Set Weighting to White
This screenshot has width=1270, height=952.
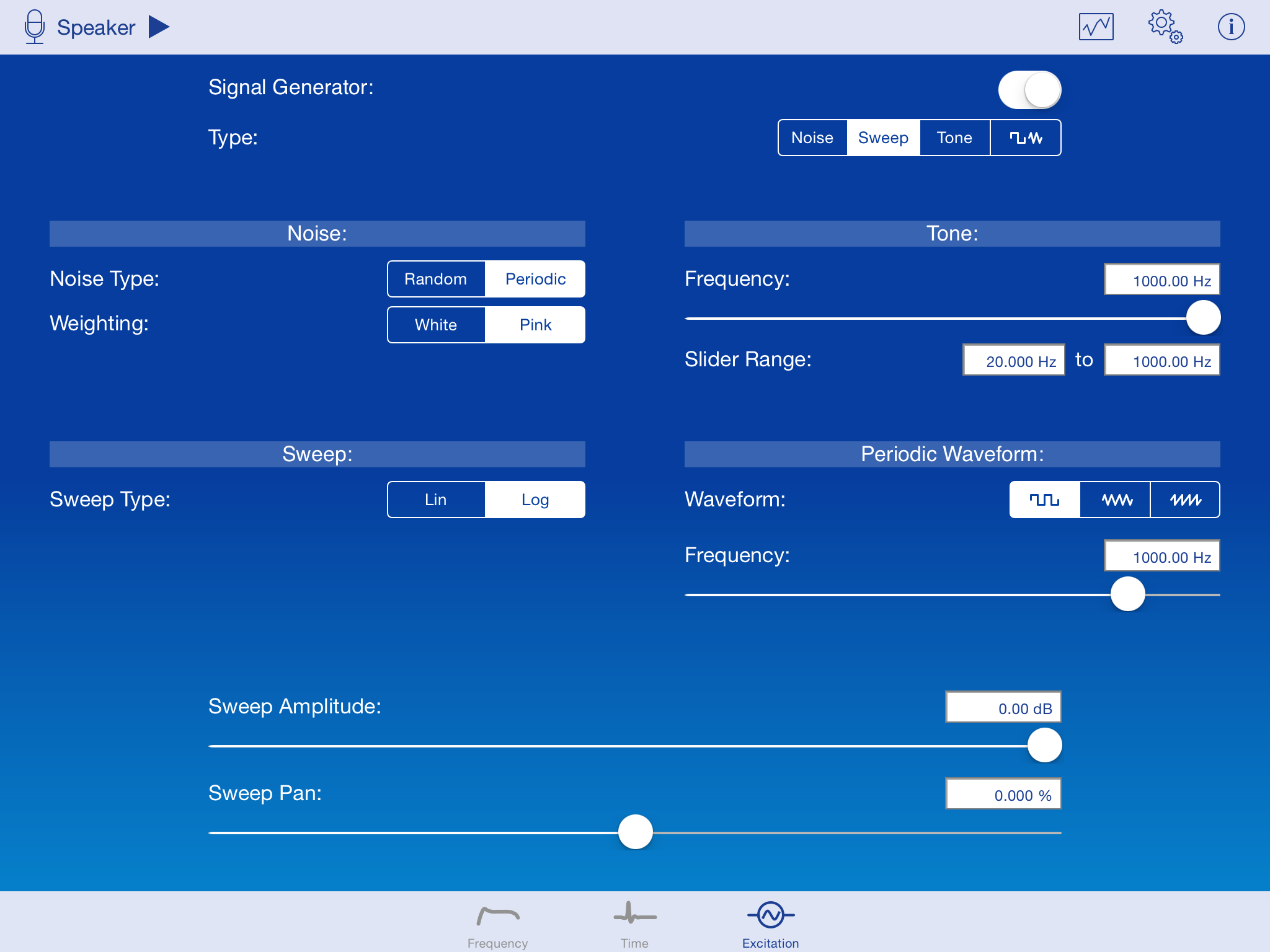[x=436, y=325]
